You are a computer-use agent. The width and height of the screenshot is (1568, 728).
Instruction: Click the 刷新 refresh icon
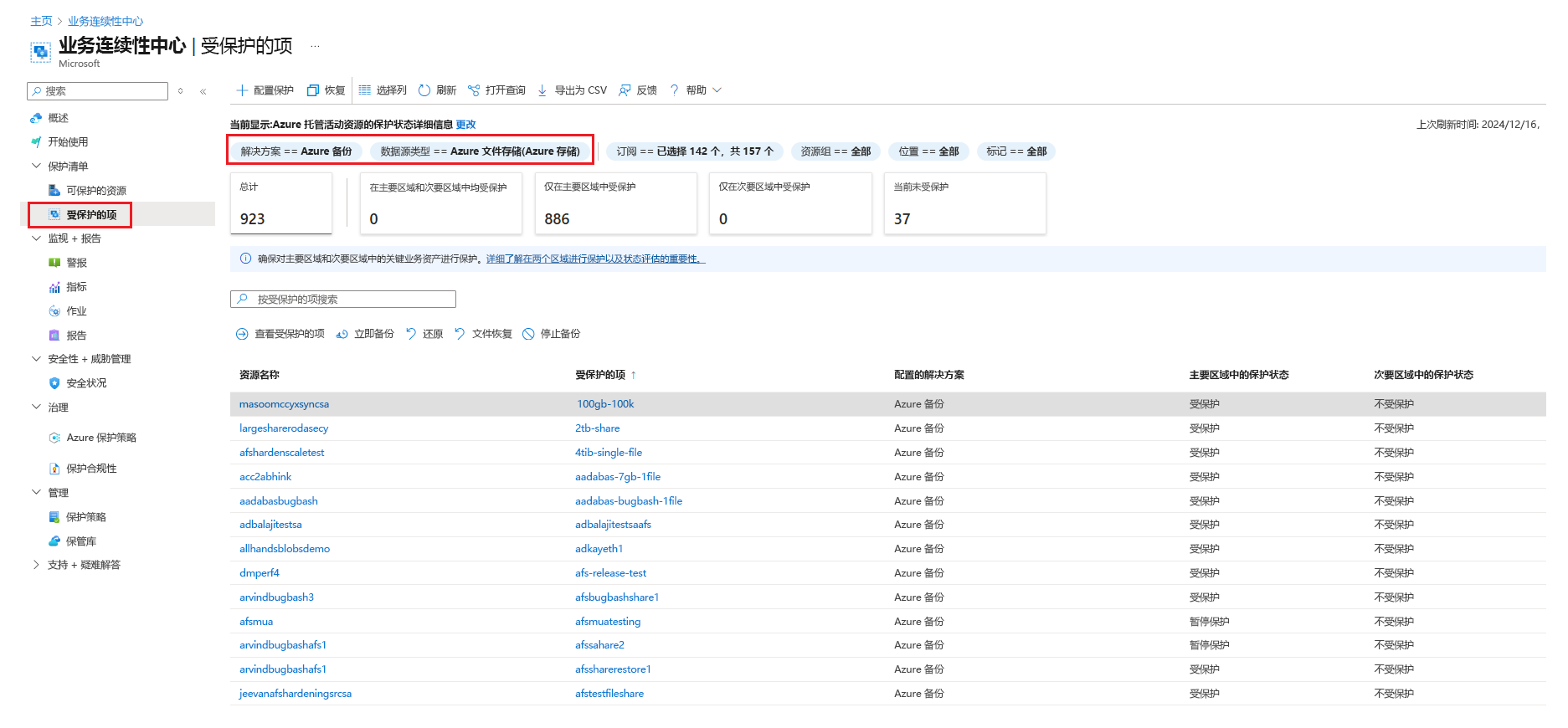click(424, 90)
